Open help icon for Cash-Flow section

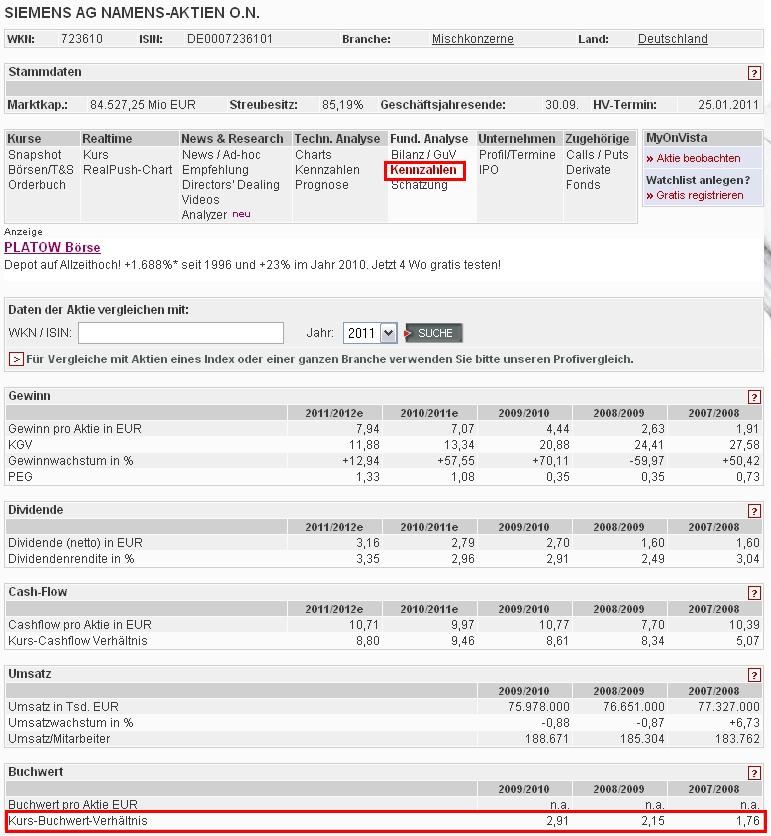753,593
